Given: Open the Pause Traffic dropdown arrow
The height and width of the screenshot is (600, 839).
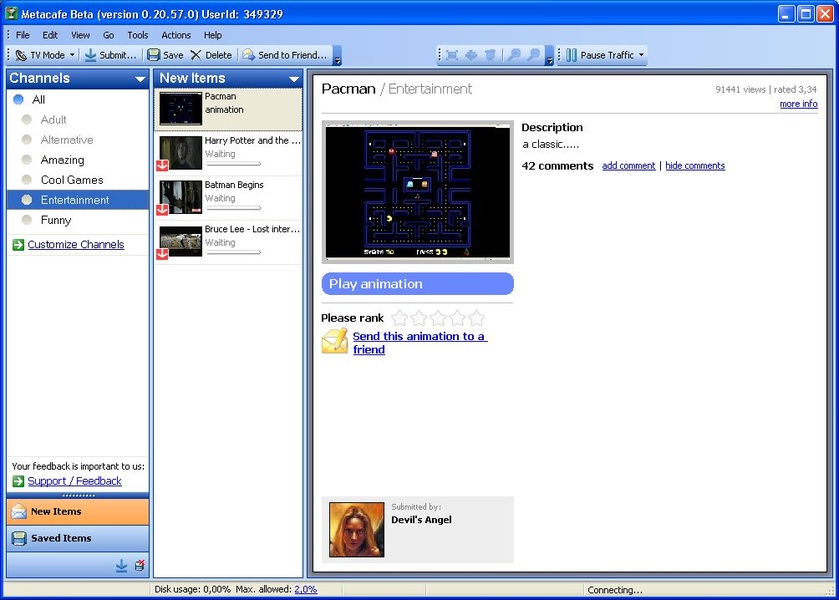Looking at the screenshot, I should coord(641,55).
